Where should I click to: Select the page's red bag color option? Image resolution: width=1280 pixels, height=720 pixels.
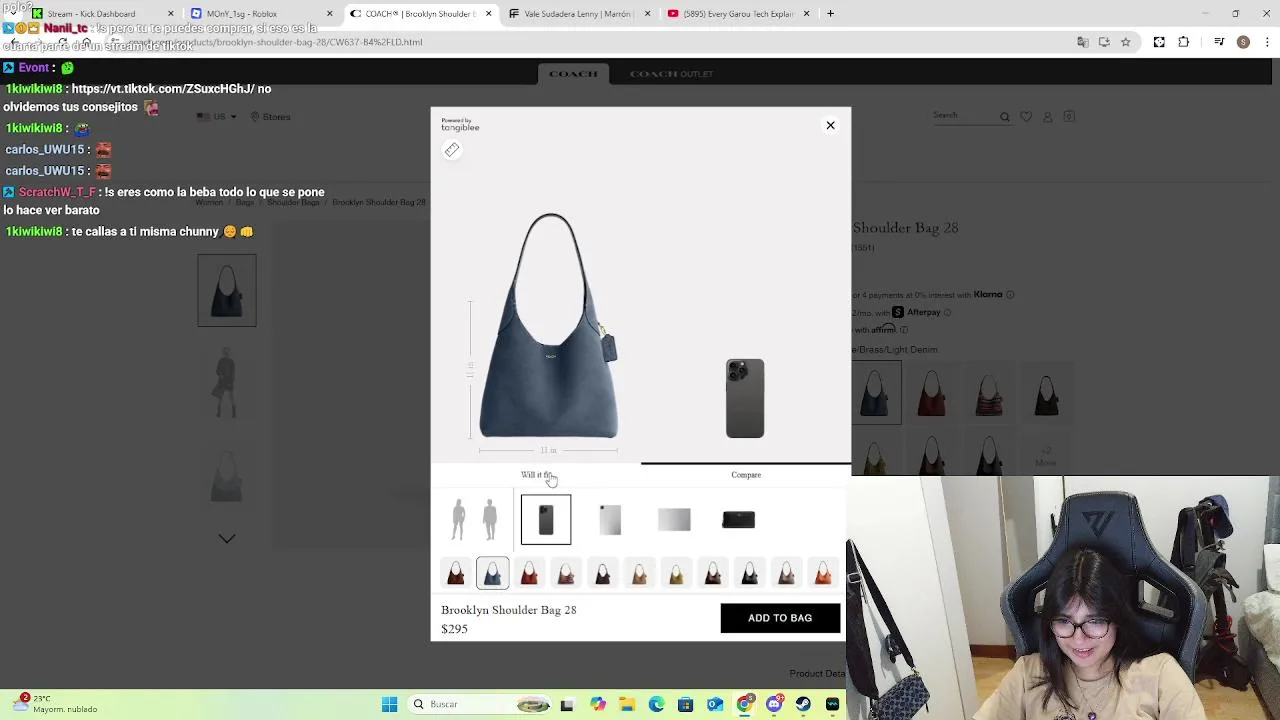932,393
